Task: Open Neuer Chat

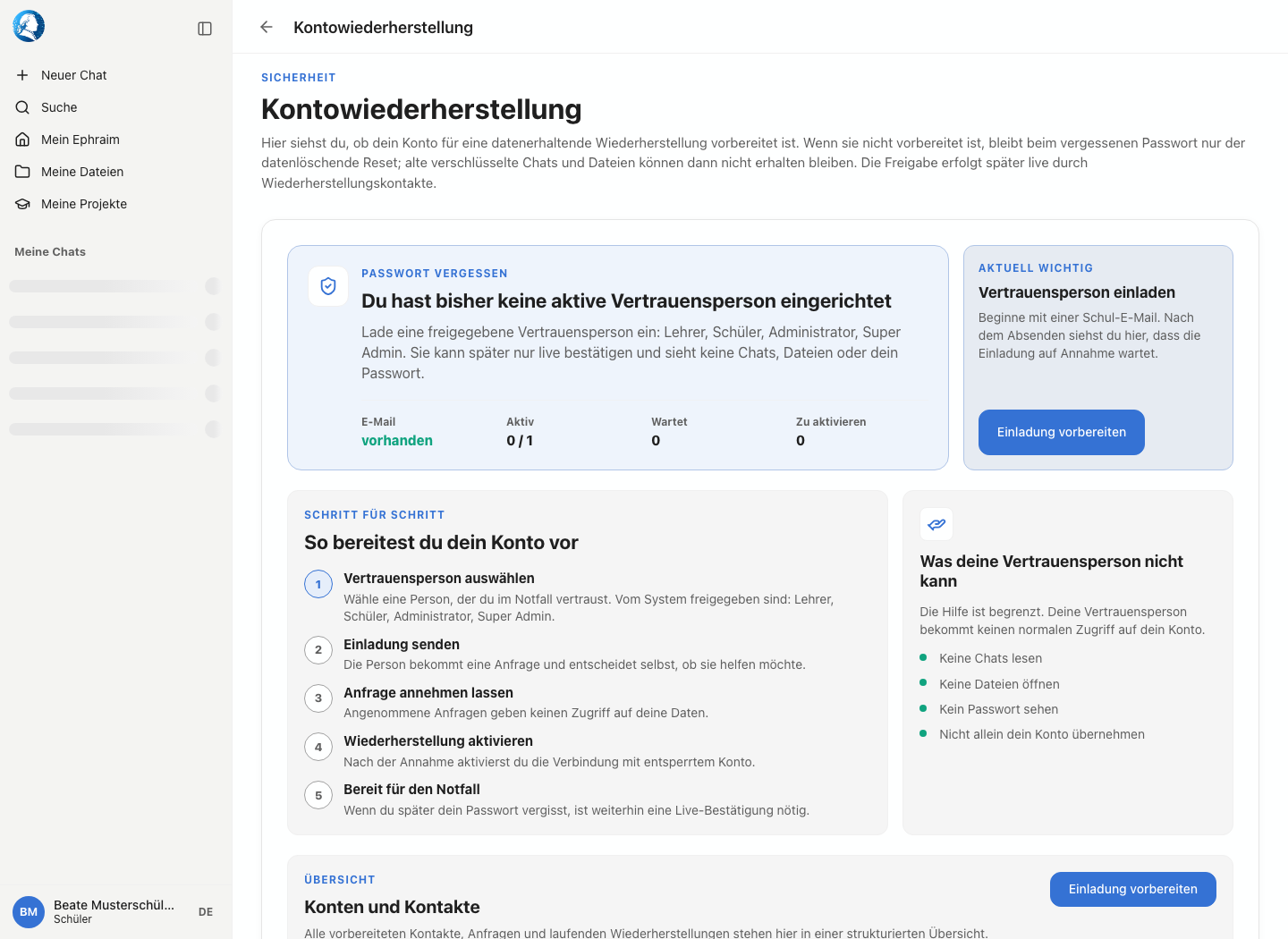Action: point(115,75)
